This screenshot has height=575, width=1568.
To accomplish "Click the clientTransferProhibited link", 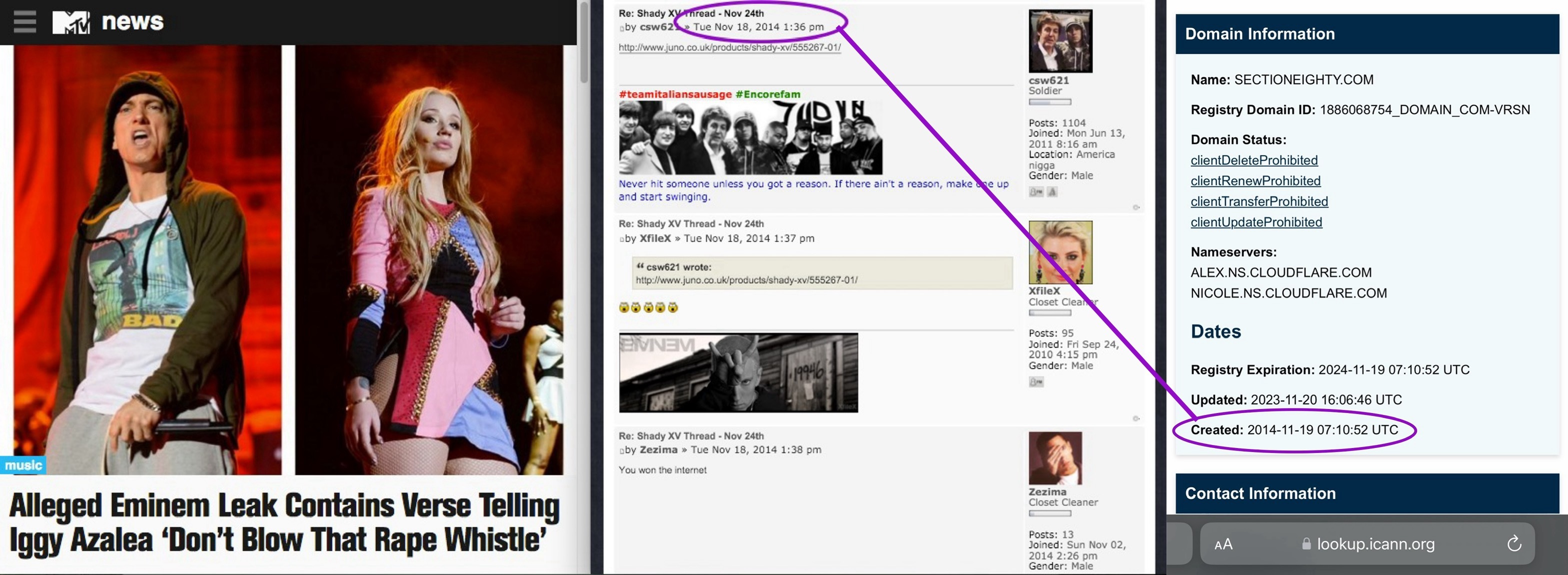I will click(1259, 201).
